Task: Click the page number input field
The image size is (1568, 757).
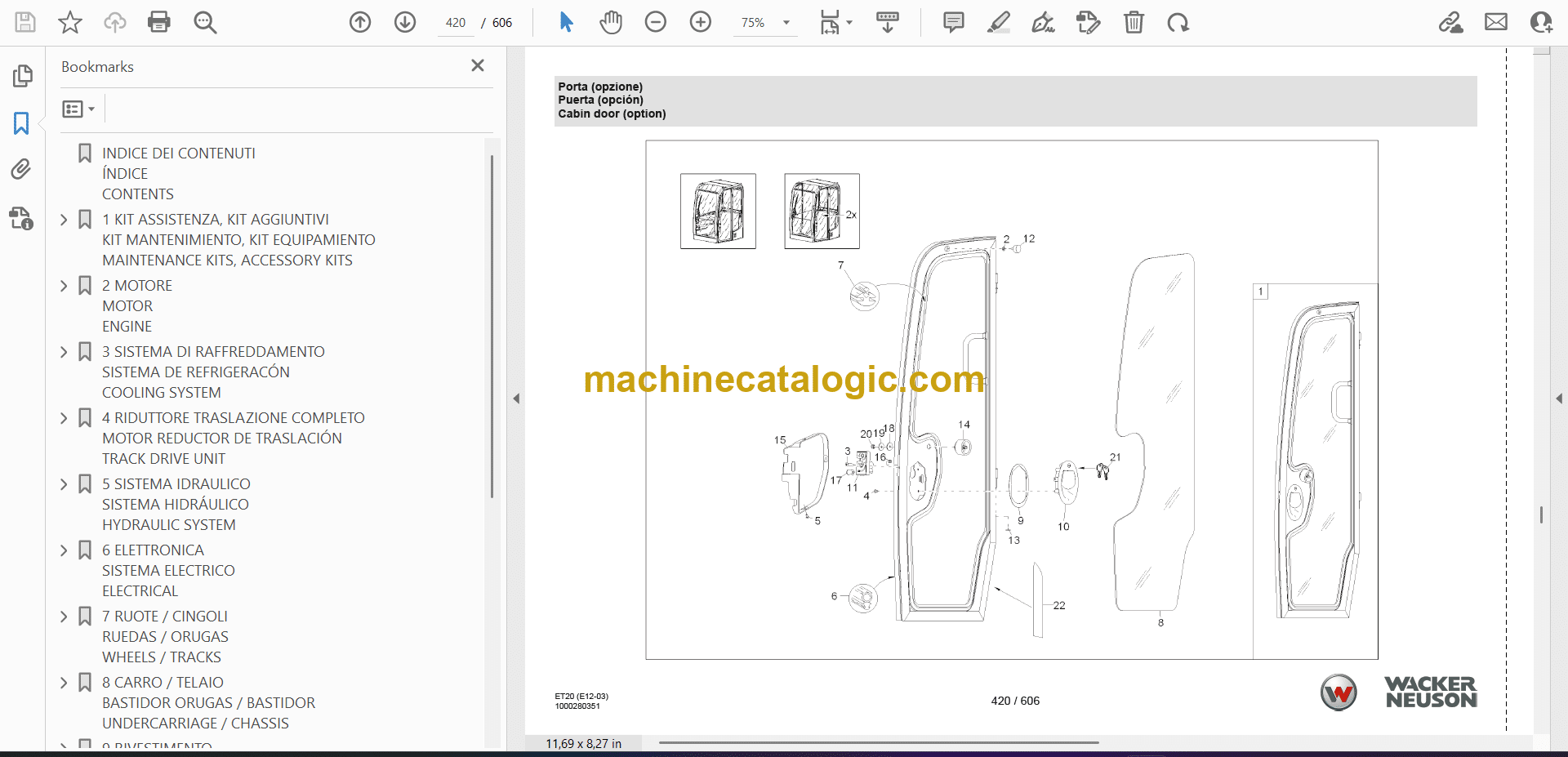Action: point(456,23)
